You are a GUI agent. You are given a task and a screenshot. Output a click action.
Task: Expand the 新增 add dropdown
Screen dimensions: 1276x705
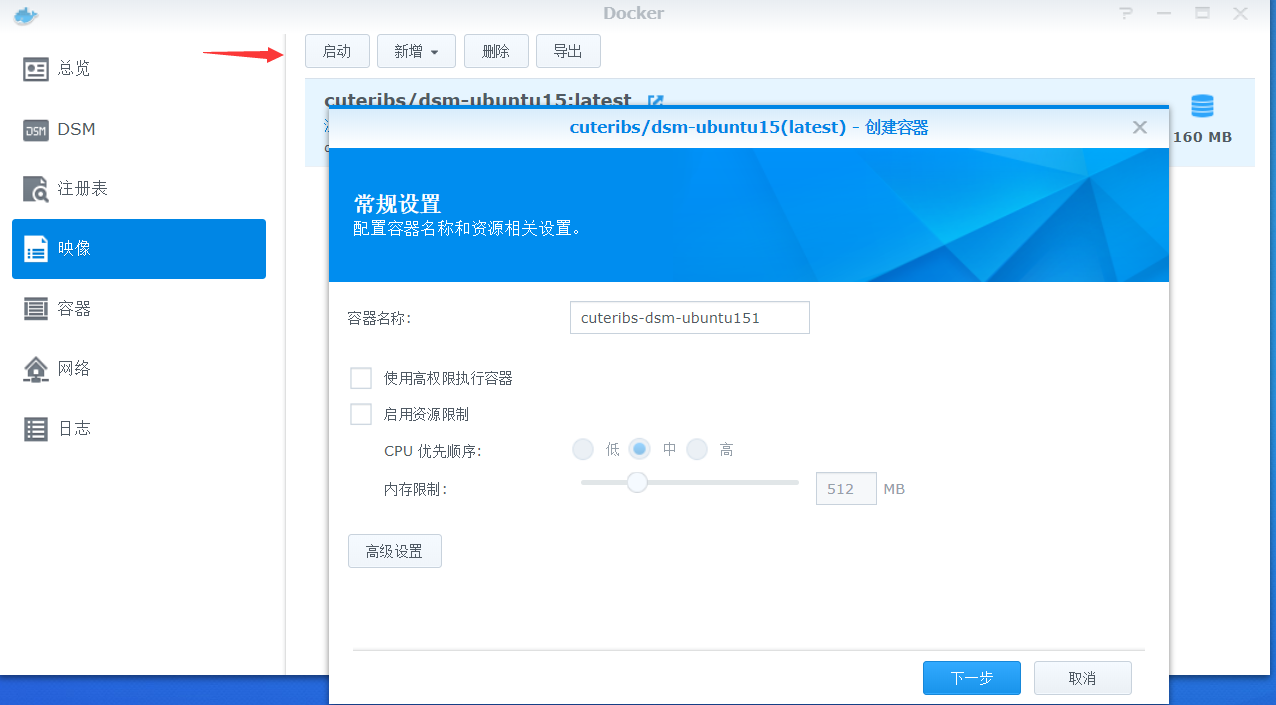coord(416,51)
